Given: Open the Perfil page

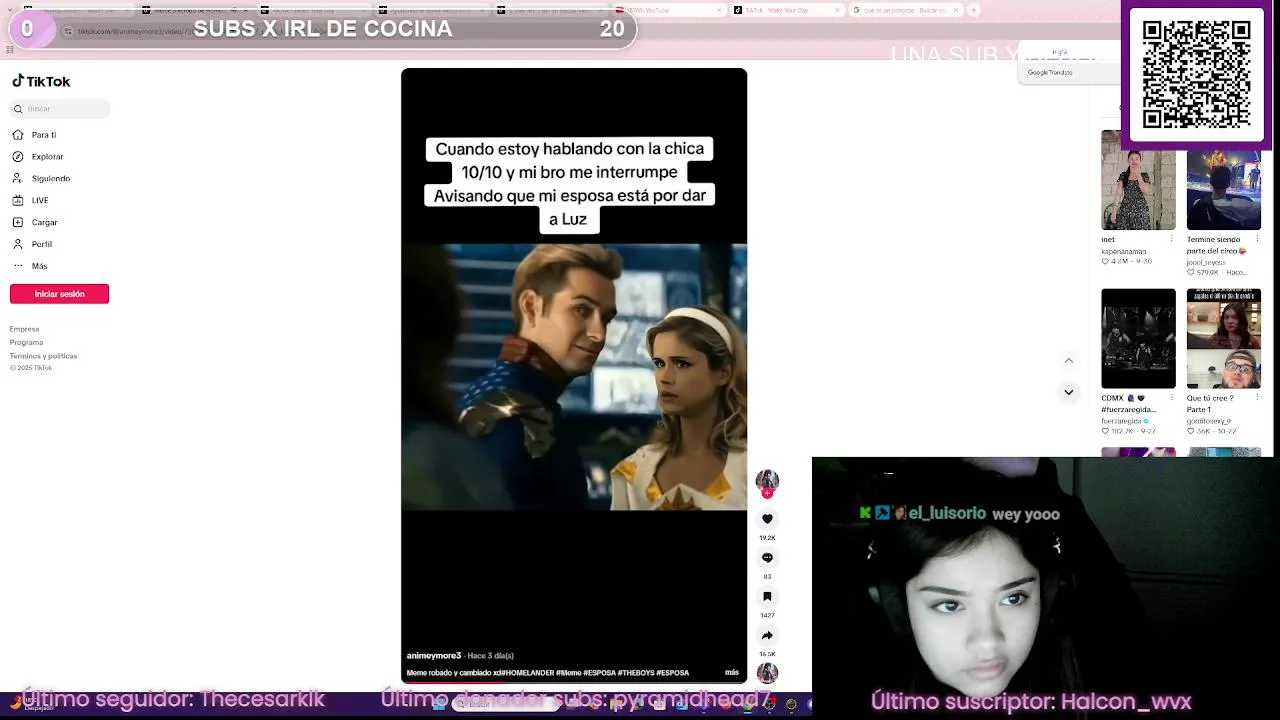Looking at the screenshot, I should (41, 245).
